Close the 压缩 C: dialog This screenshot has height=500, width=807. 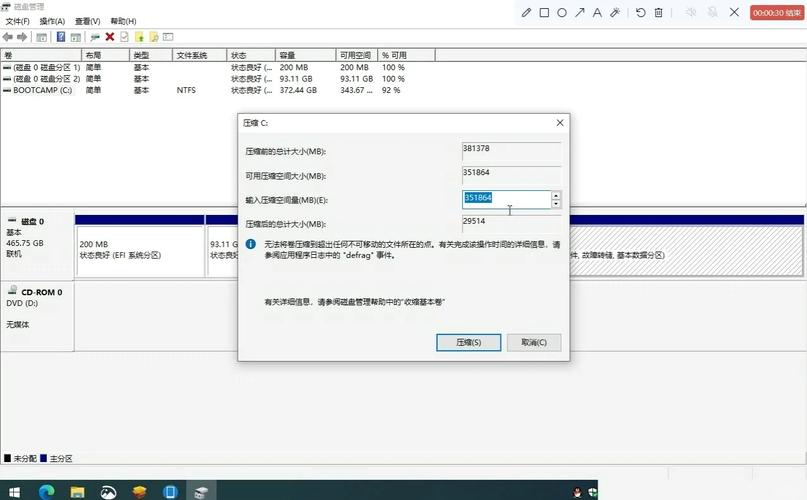[560, 123]
